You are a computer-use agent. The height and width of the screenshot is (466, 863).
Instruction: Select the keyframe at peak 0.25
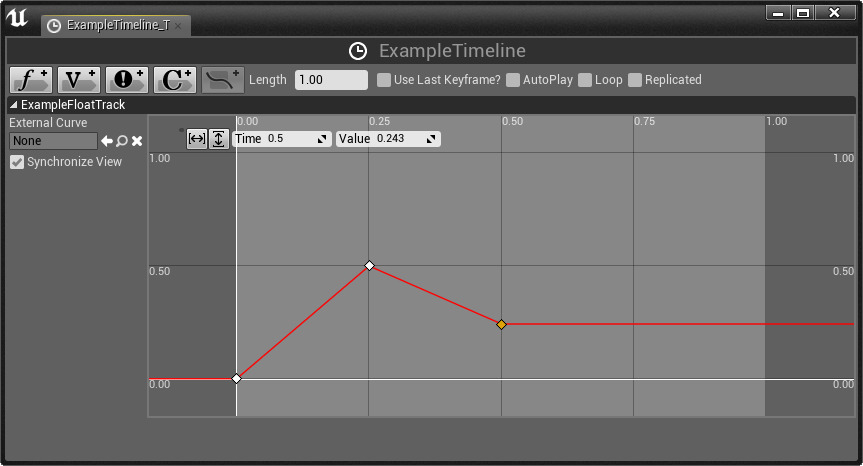pos(369,266)
